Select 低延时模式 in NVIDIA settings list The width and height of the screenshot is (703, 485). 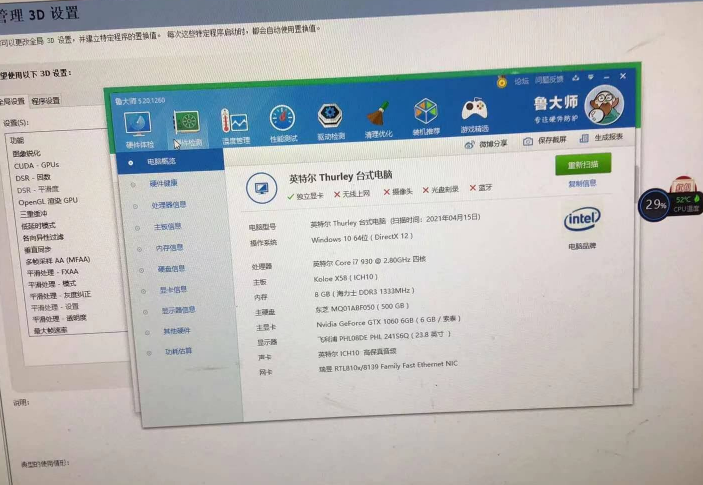pos(39,225)
